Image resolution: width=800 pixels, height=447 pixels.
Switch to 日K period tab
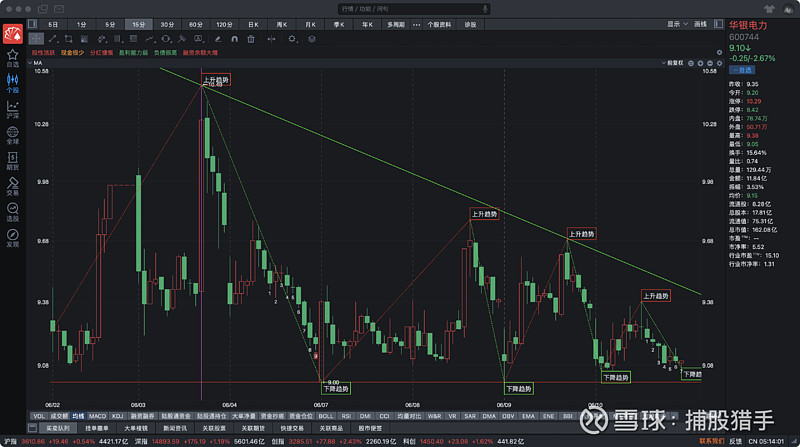tap(253, 24)
